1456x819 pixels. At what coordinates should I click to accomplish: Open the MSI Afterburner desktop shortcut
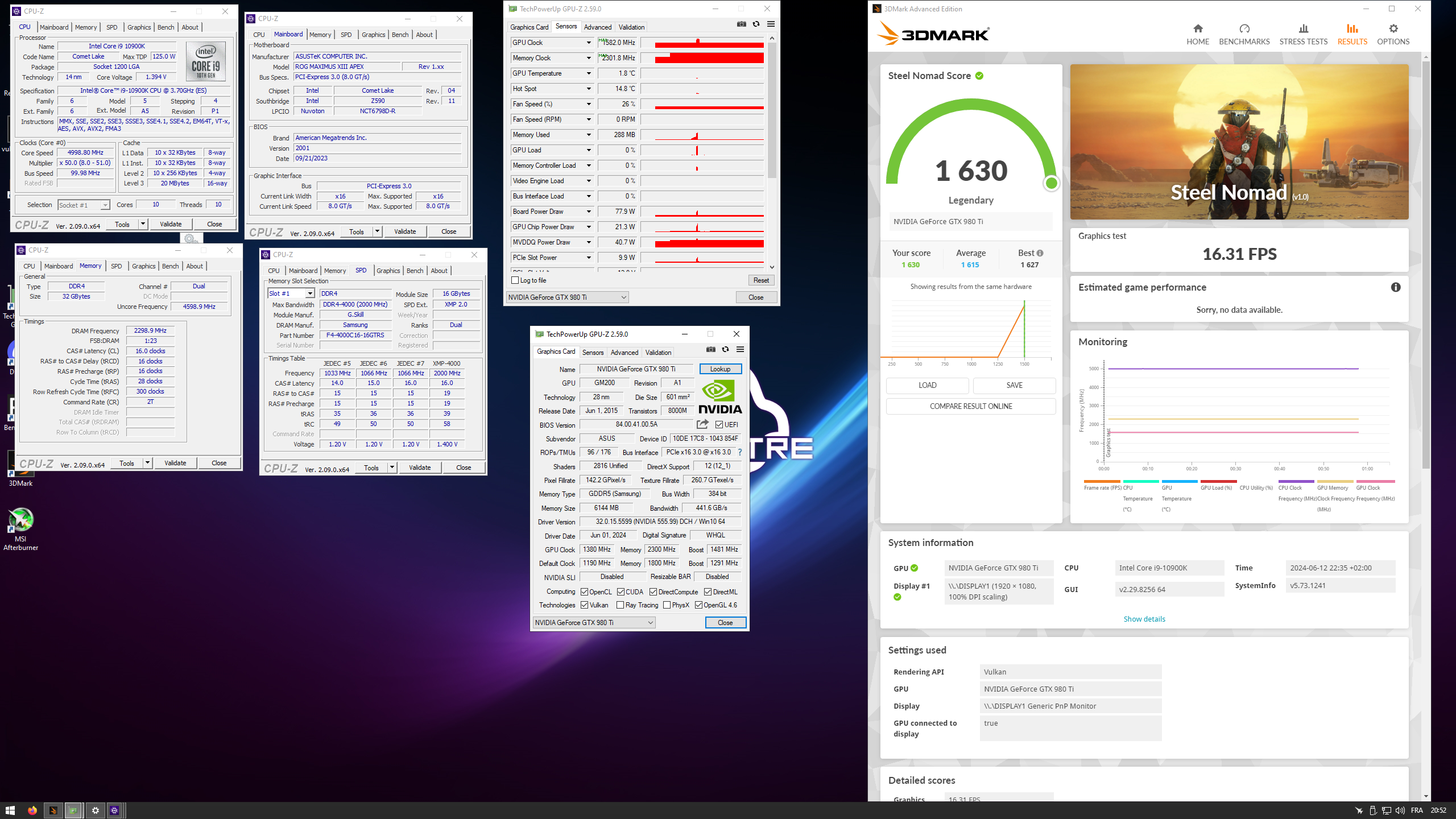pos(20,529)
